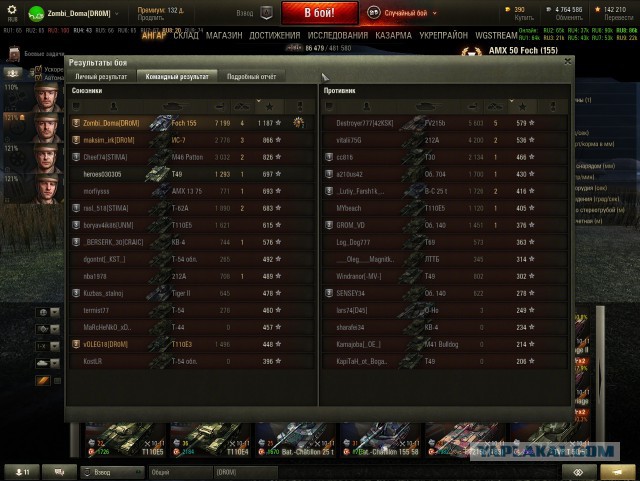
Task: Expand the Zombi_Doma[DROM] account dropdown arrow
Action: (x=117, y=13)
